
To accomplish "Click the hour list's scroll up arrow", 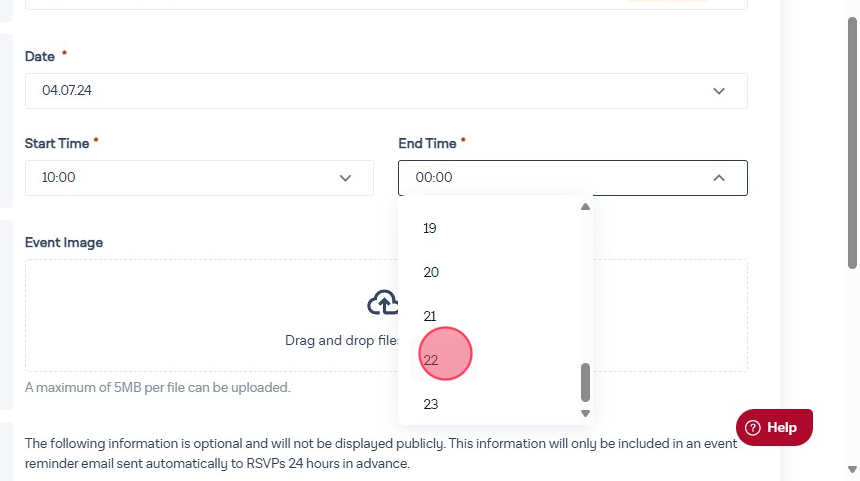I will (586, 207).
